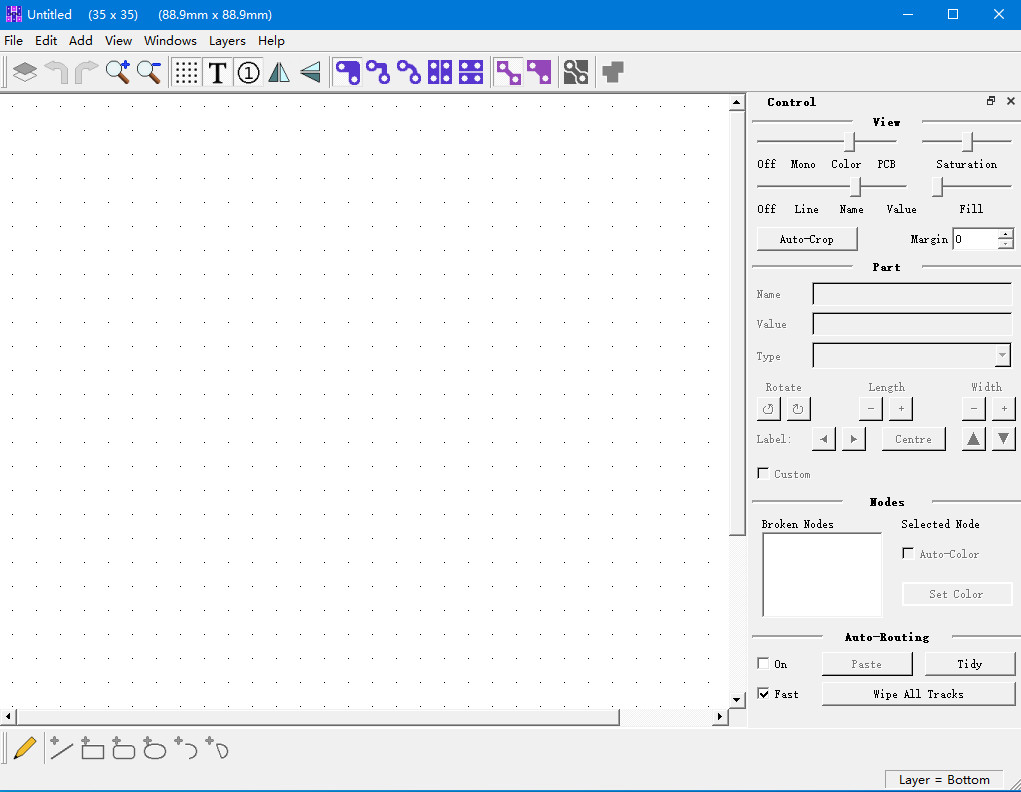This screenshot has height=792, width=1021.
Task: Click the circled number 1 icon
Action: 248,72
